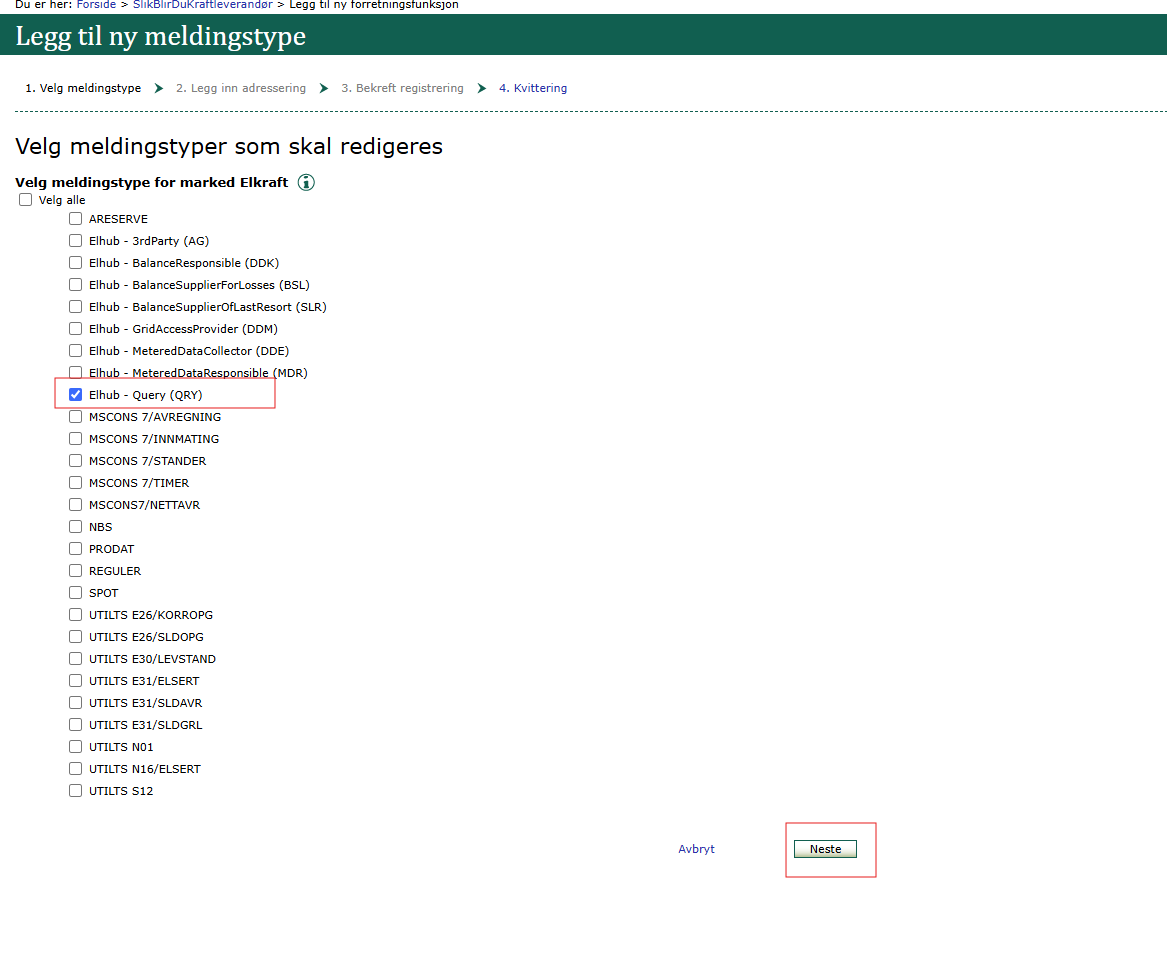The image size is (1167, 969).
Task: Go to step 1 Velg meldingstype
Action: tap(83, 88)
